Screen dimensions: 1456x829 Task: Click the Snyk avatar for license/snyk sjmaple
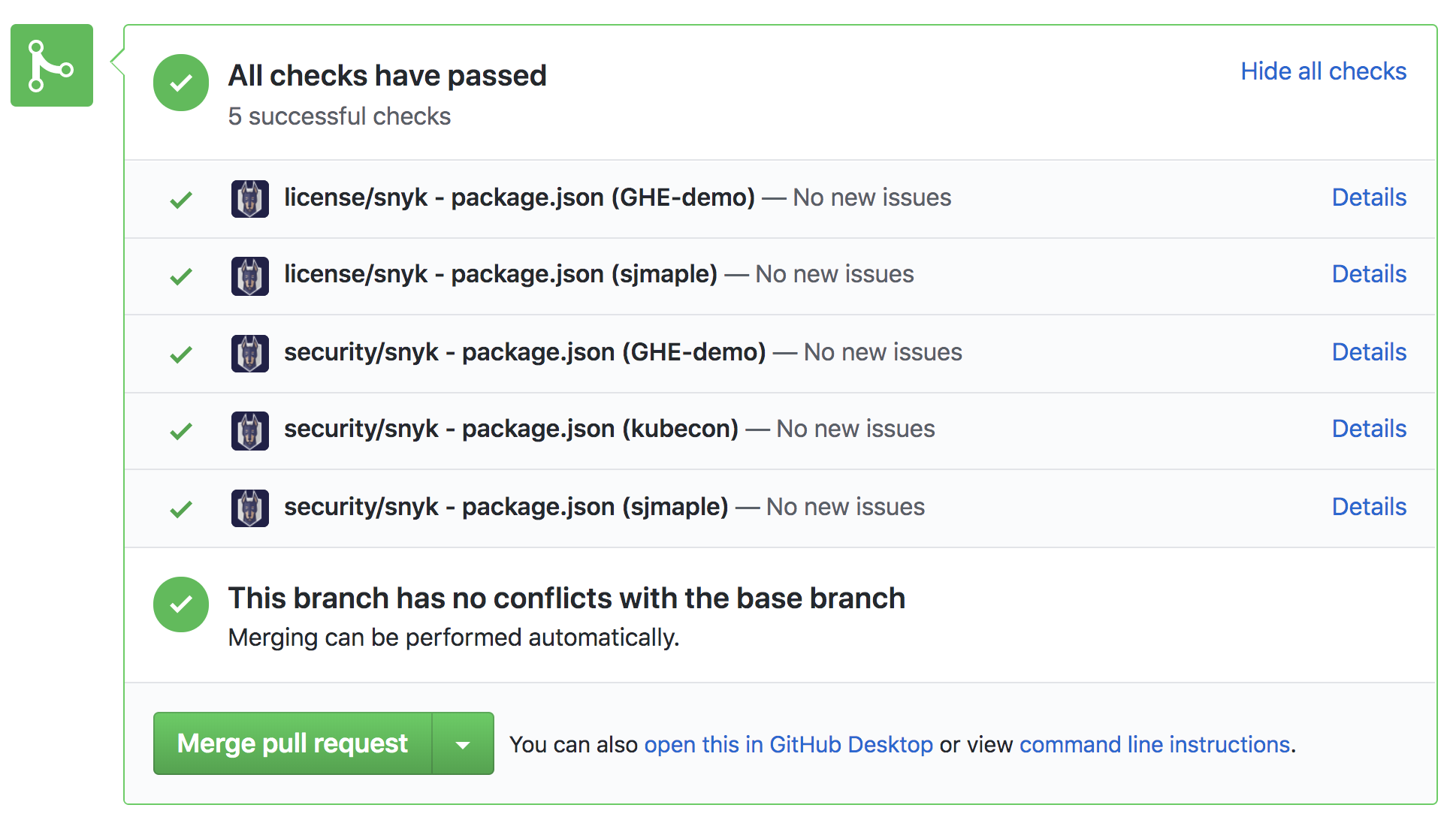pos(249,276)
